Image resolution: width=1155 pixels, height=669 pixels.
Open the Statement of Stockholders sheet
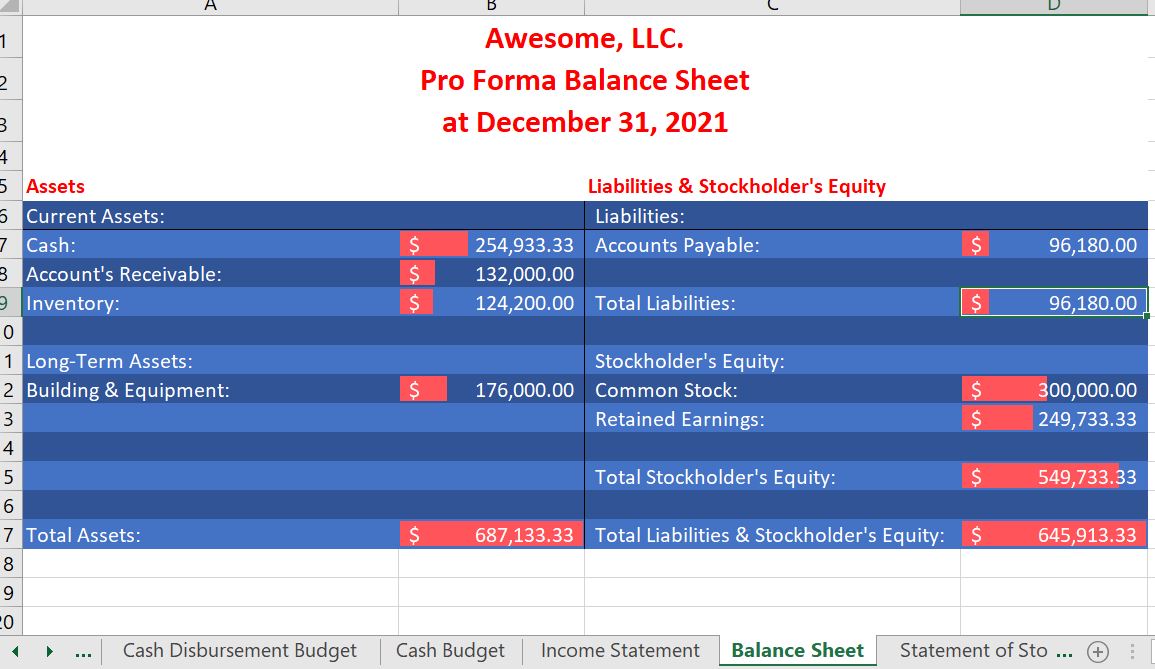click(975, 650)
